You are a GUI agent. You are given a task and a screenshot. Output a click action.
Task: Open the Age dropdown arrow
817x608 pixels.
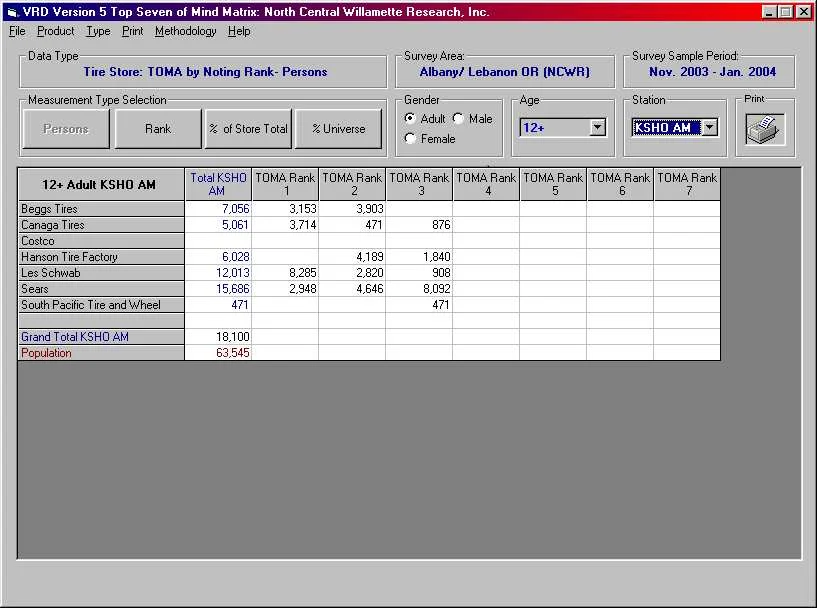point(598,128)
